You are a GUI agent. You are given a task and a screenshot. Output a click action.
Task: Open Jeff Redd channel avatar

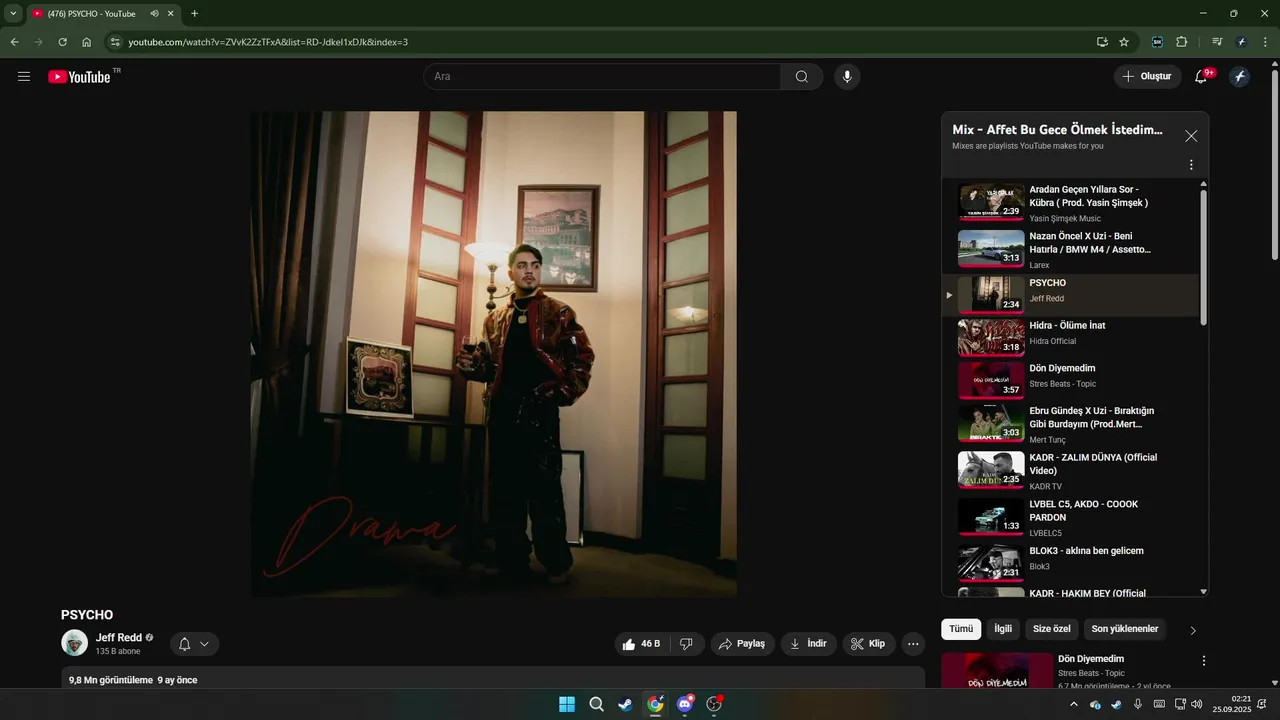[x=74, y=643]
